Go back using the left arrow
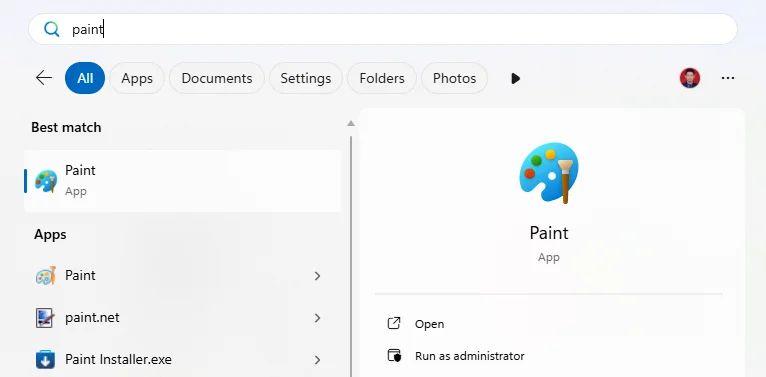 coord(44,78)
